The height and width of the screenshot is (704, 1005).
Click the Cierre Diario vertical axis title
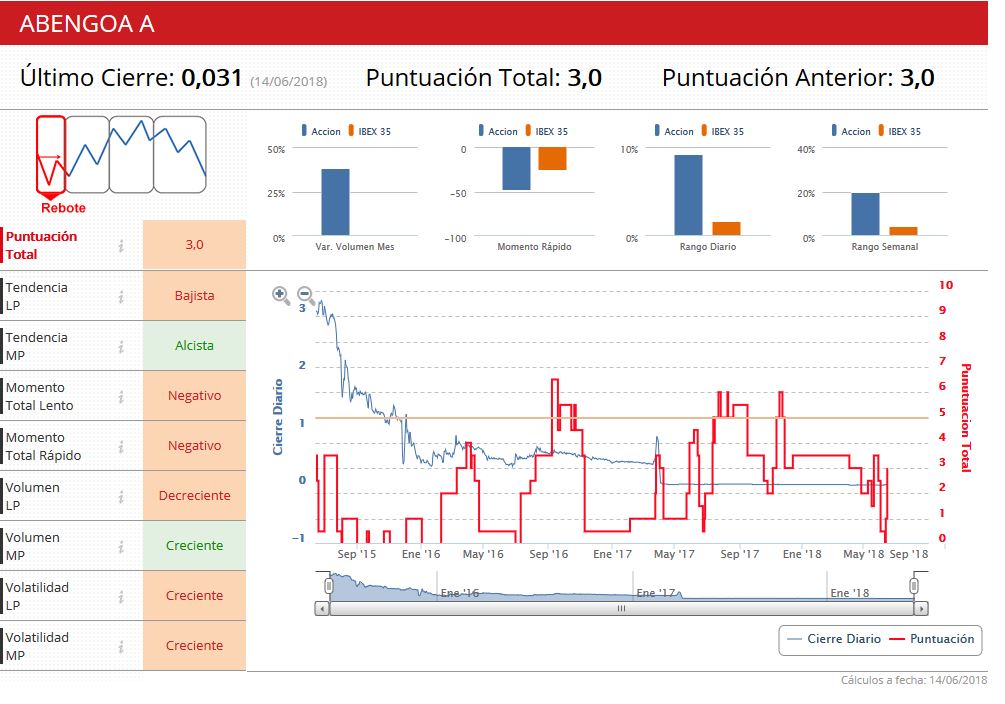click(x=278, y=417)
